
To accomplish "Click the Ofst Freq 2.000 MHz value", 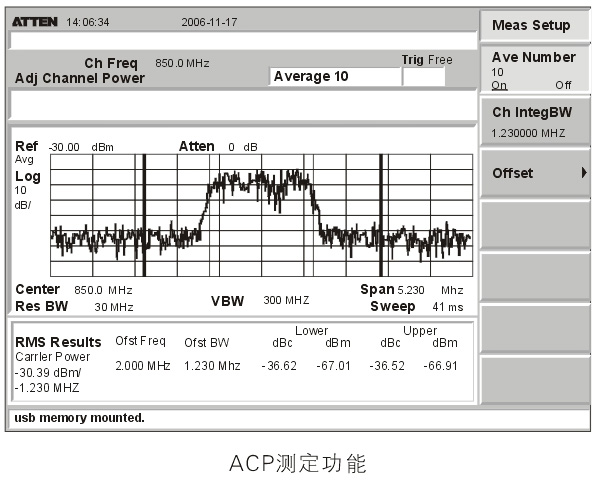I will pyautogui.click(x=143, y=365).
